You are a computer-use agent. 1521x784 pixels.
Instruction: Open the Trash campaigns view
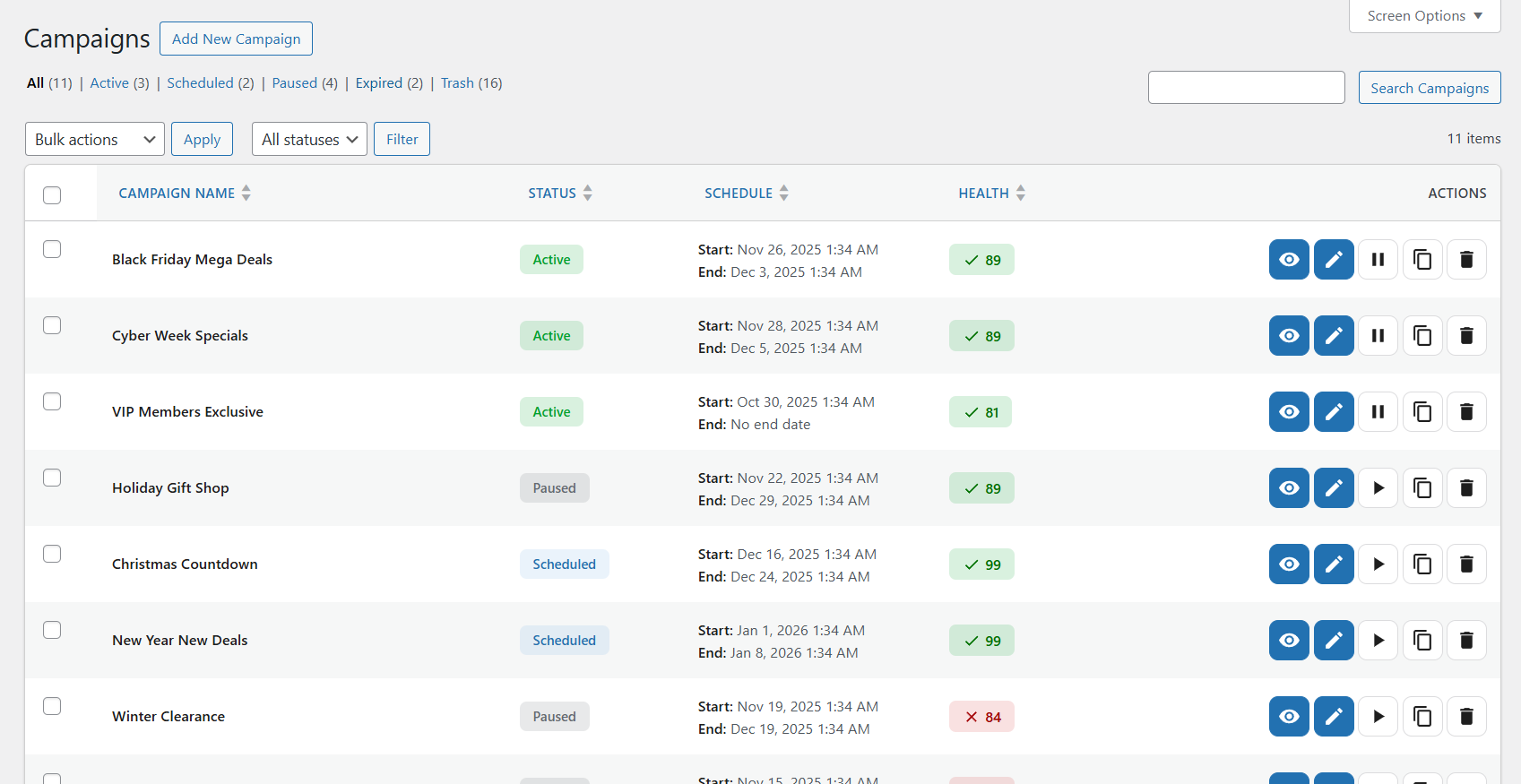(471, 83)
